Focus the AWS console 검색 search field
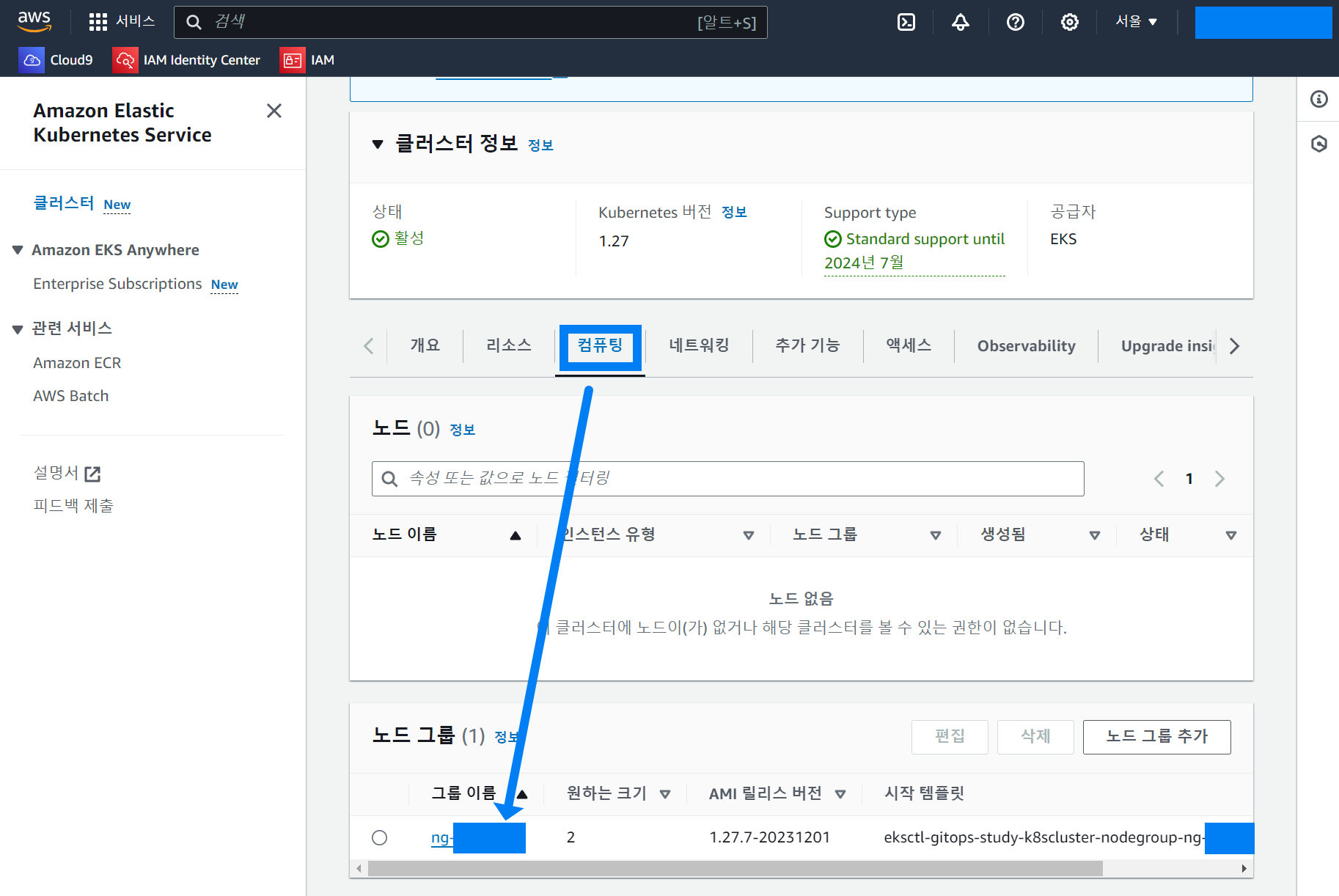The image size is (1339, 896). click(x=471, y=22)
